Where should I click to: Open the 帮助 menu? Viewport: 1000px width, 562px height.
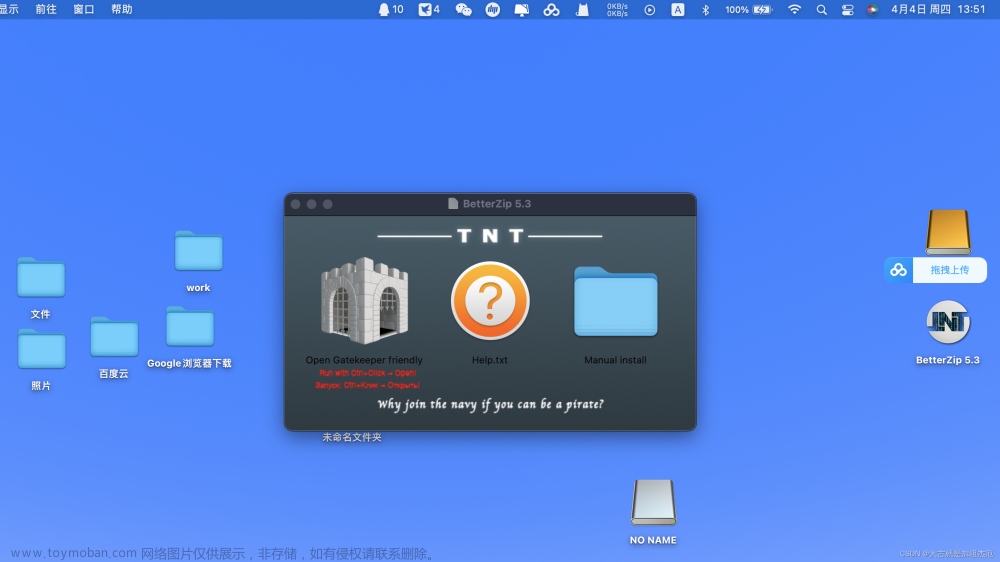(121, 10)
